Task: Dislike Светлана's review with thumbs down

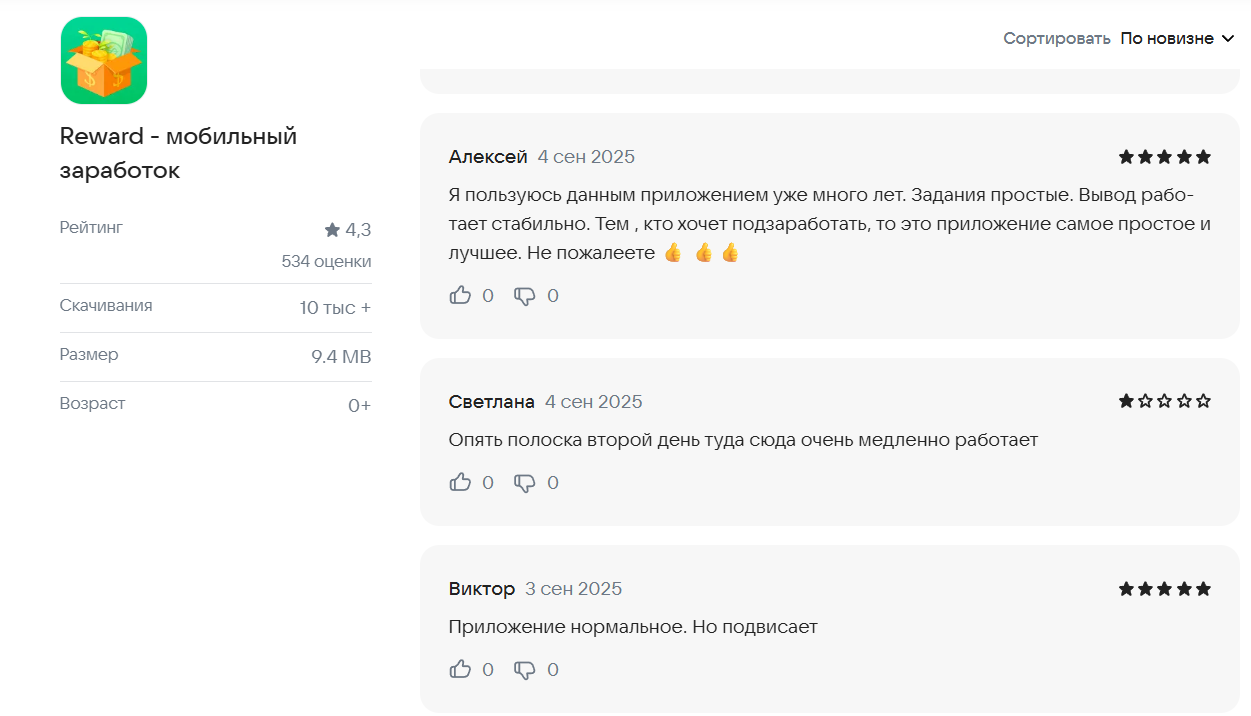Action: 525,483
